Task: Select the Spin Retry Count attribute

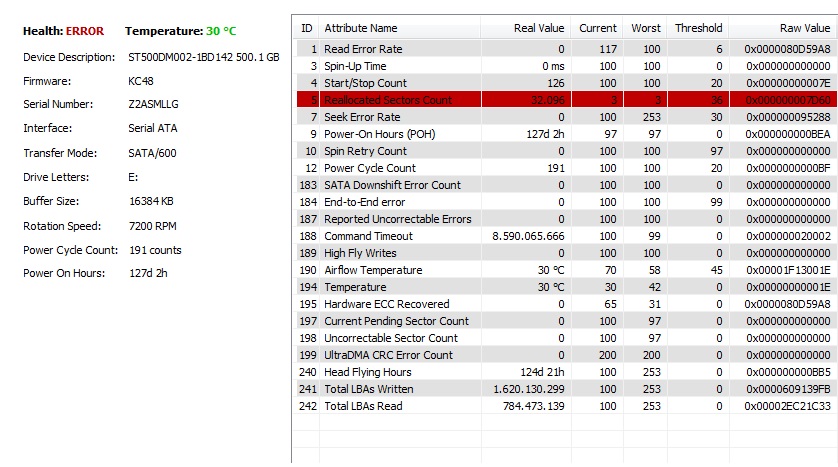Action: click(565, 151)
